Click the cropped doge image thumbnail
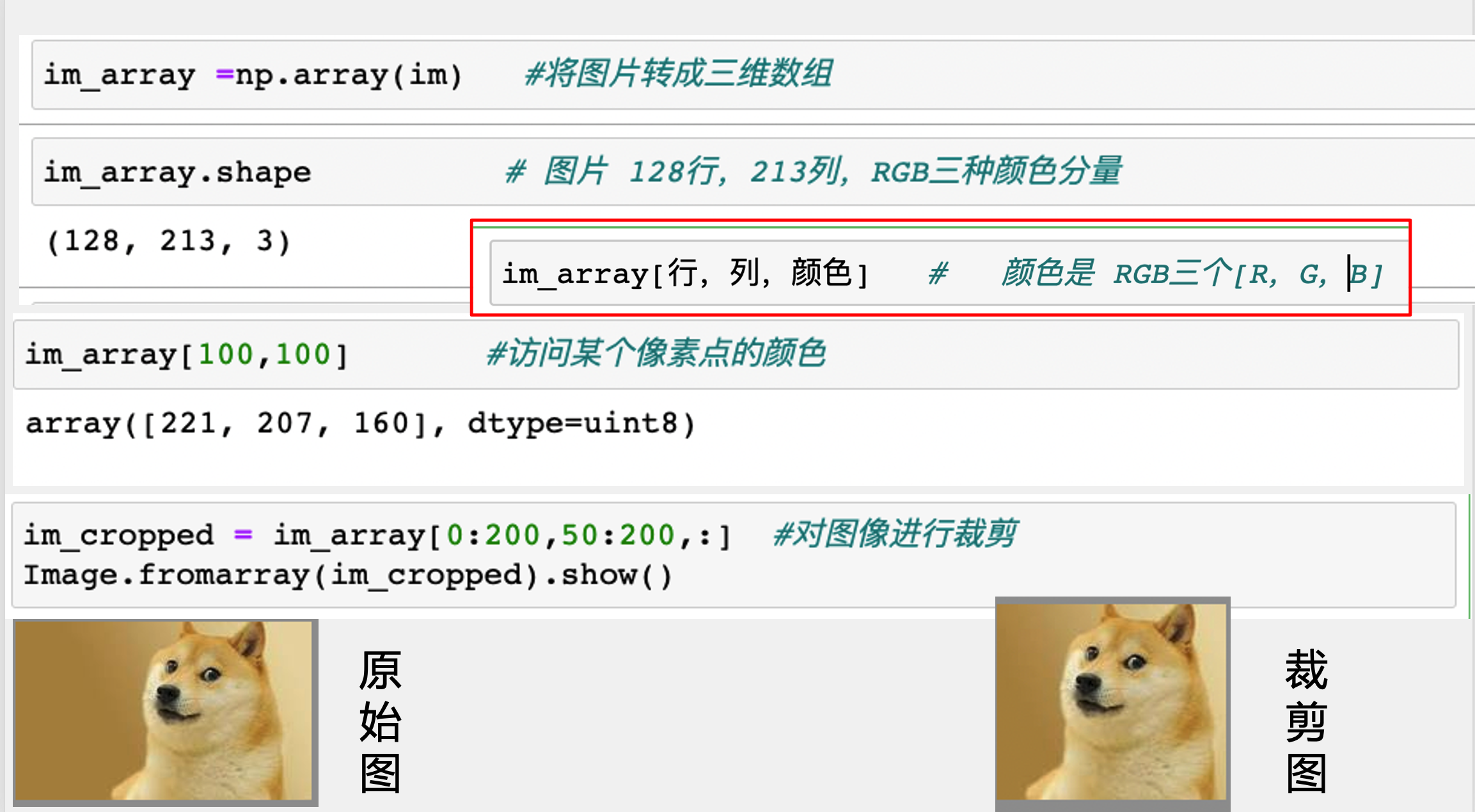The width and height of the screenshot is (1475, 812). tap(1112, 703)
